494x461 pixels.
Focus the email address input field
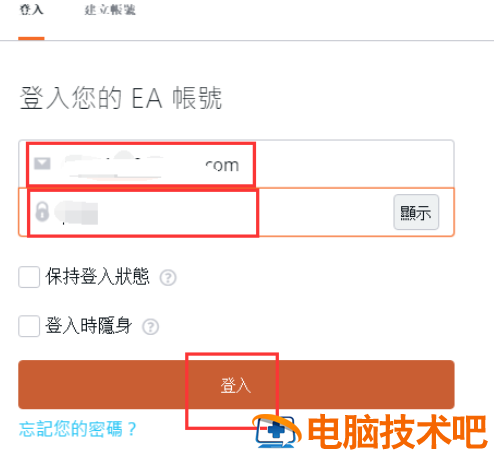click(236, 164)
